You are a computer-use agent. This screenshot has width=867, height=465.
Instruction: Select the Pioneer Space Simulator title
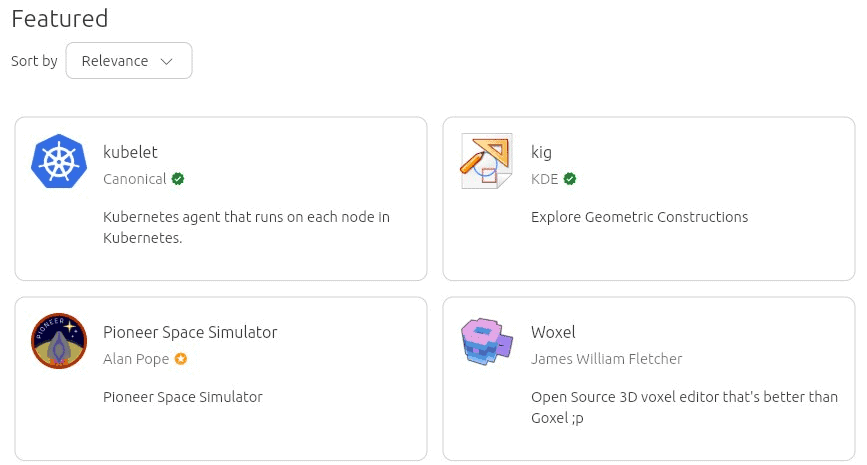click(190, 332)
